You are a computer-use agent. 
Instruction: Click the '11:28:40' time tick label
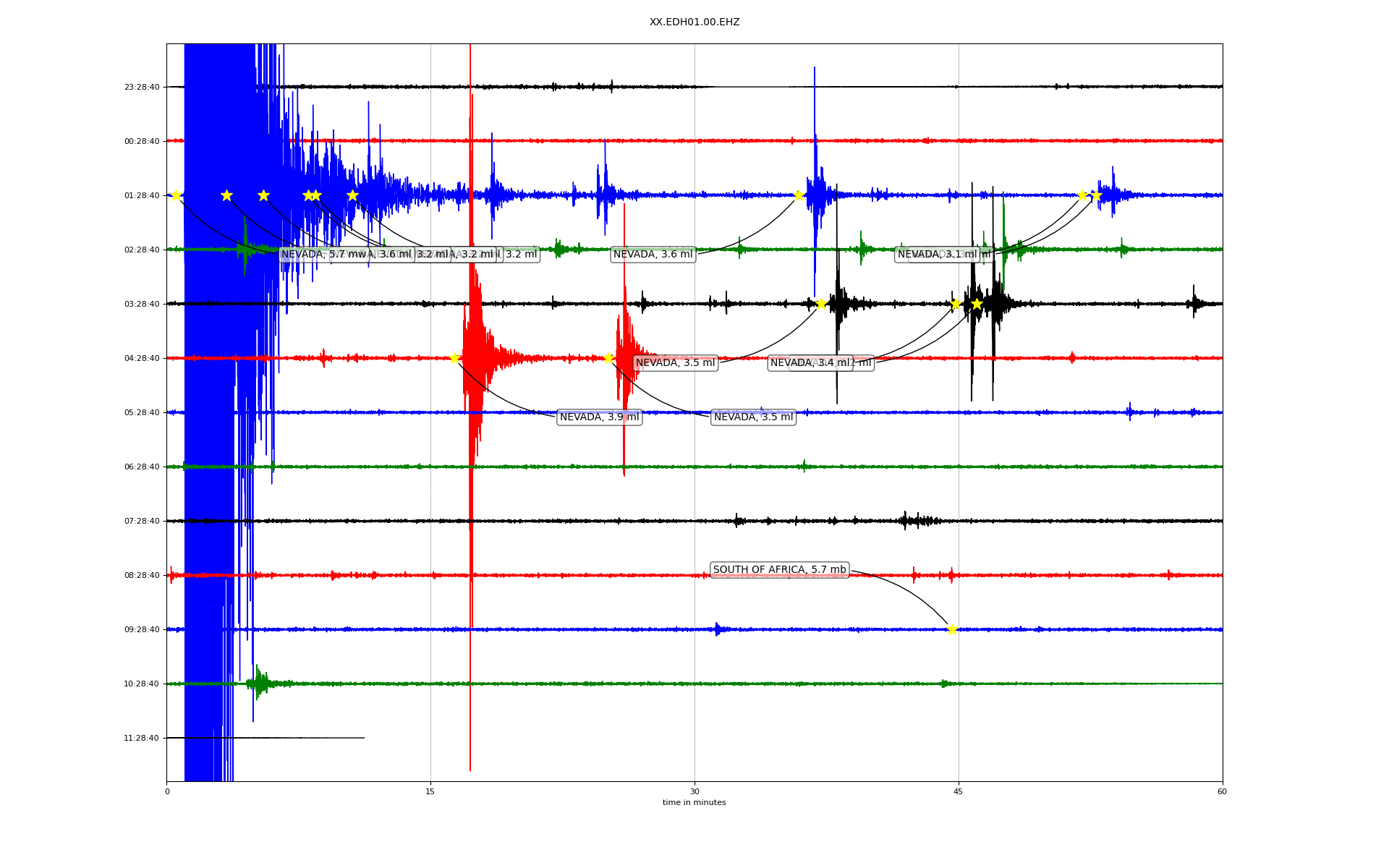(x=142, y=738)
